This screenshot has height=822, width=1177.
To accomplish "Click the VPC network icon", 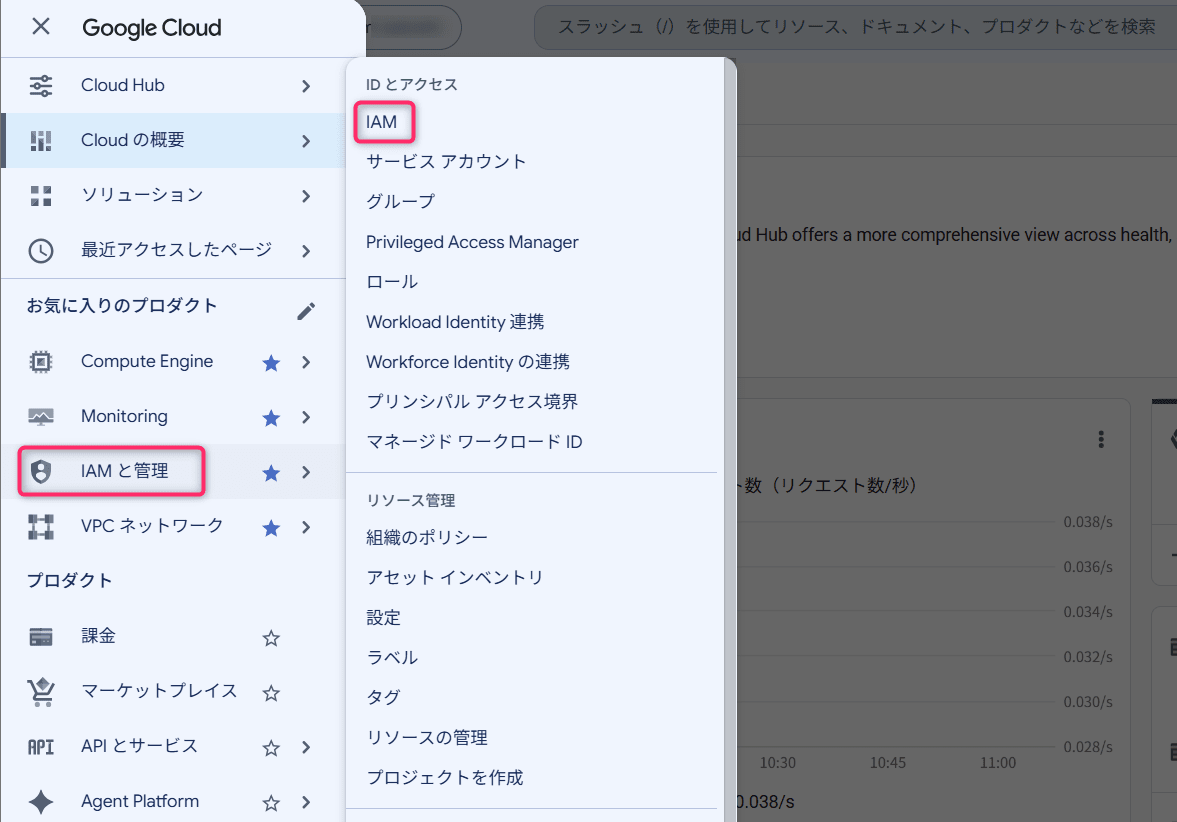I will (41, 527).
